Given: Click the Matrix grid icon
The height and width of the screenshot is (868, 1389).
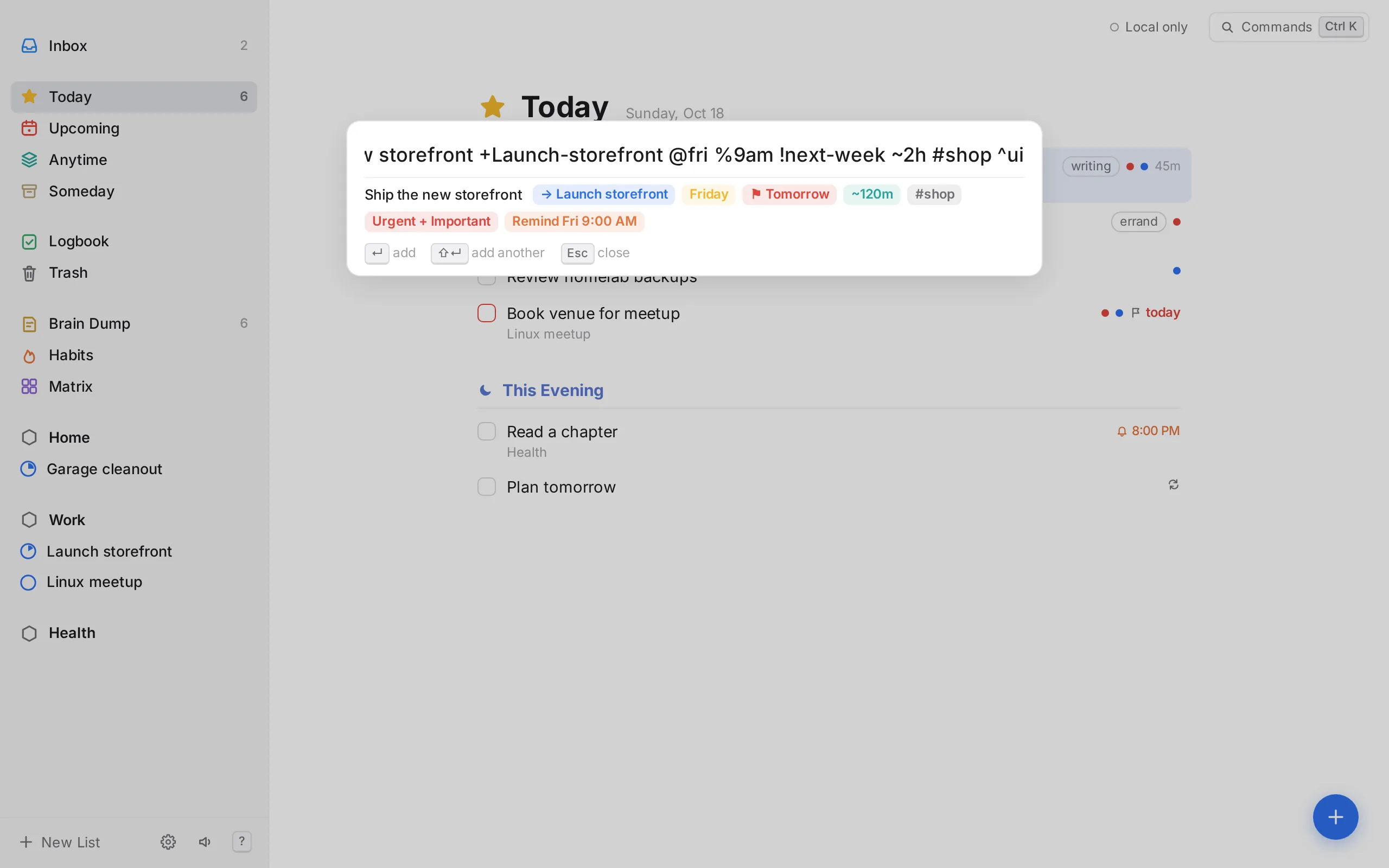Looking at the screenshot, I should tap(29, 386).
